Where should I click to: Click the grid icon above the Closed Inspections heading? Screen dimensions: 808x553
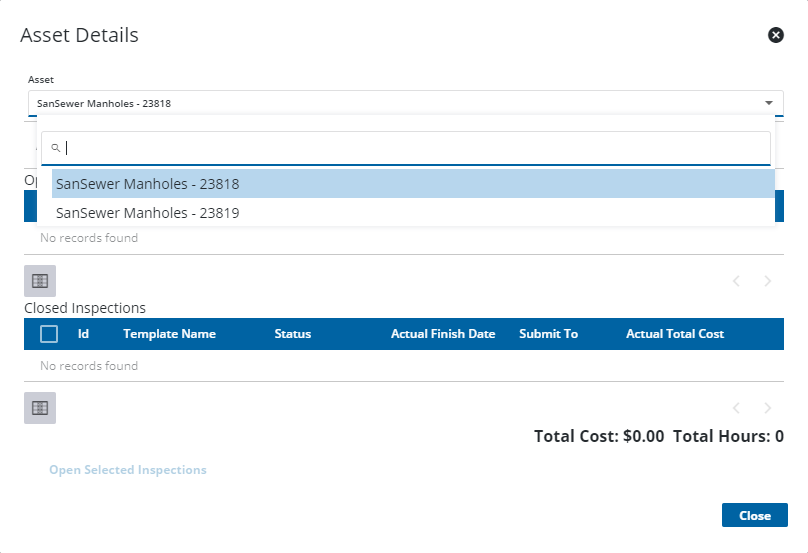click(40, 281)
